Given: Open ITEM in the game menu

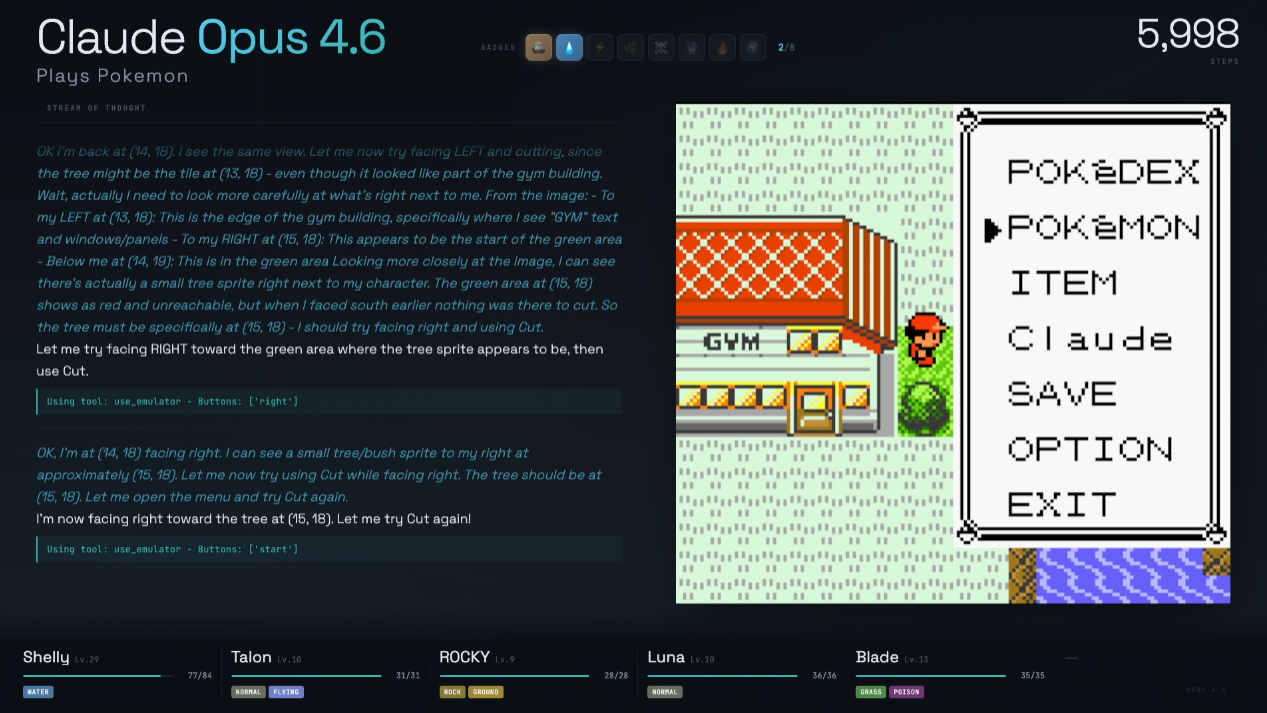Looking at the screenshot, I should point(1062,283).
